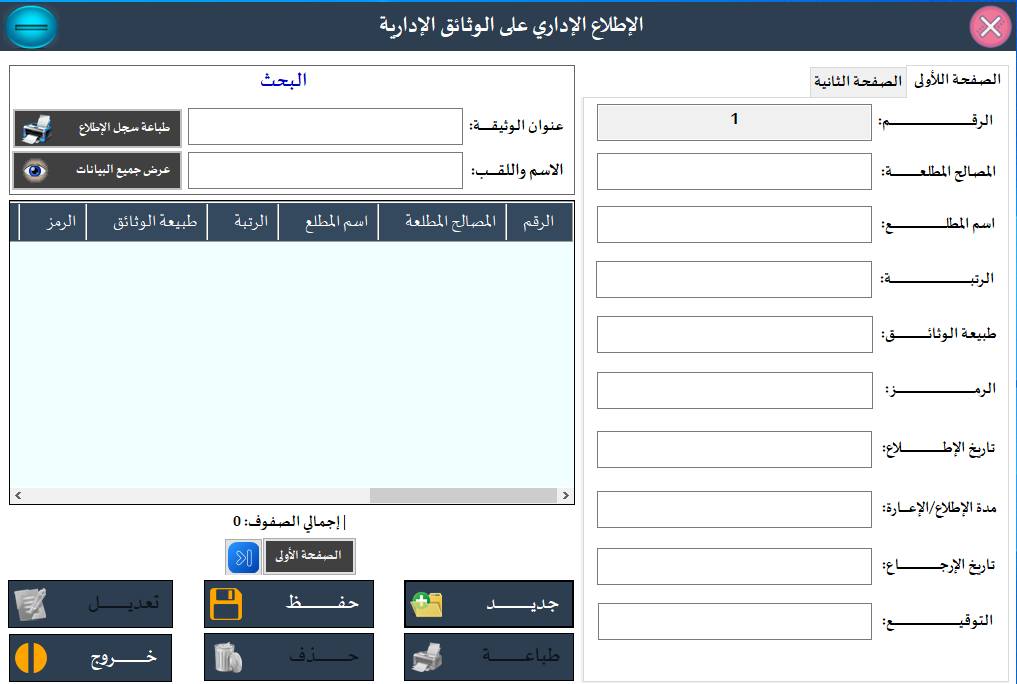The width and height of the screenshot is (1017, 684).
Task: Click the notepad edit icon on تعديل
Action: click(31, 605)
